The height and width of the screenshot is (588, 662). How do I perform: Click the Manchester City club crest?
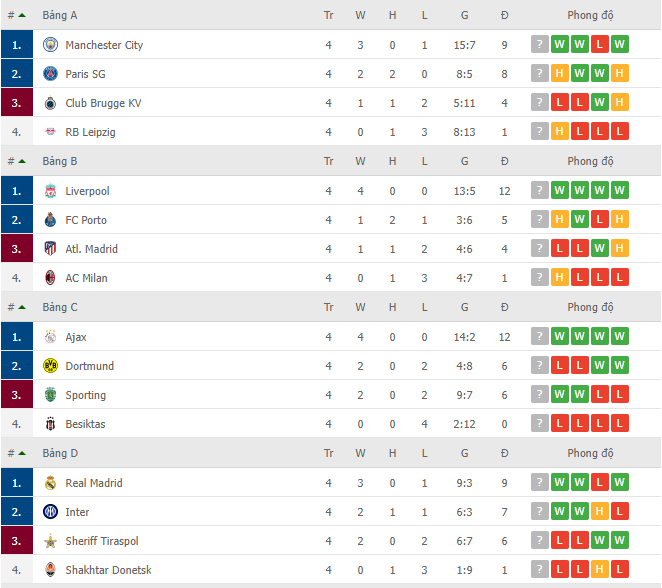50,44
